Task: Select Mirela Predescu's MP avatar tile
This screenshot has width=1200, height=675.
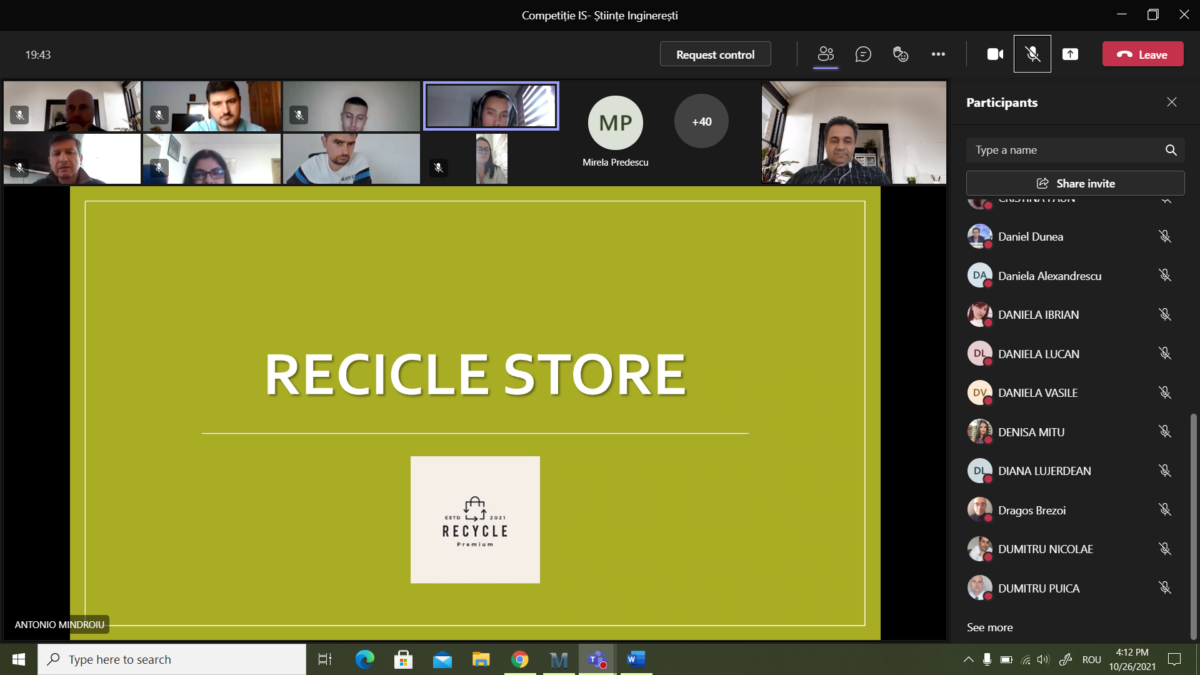Action: pyautogui.click(x=615, y=123)
